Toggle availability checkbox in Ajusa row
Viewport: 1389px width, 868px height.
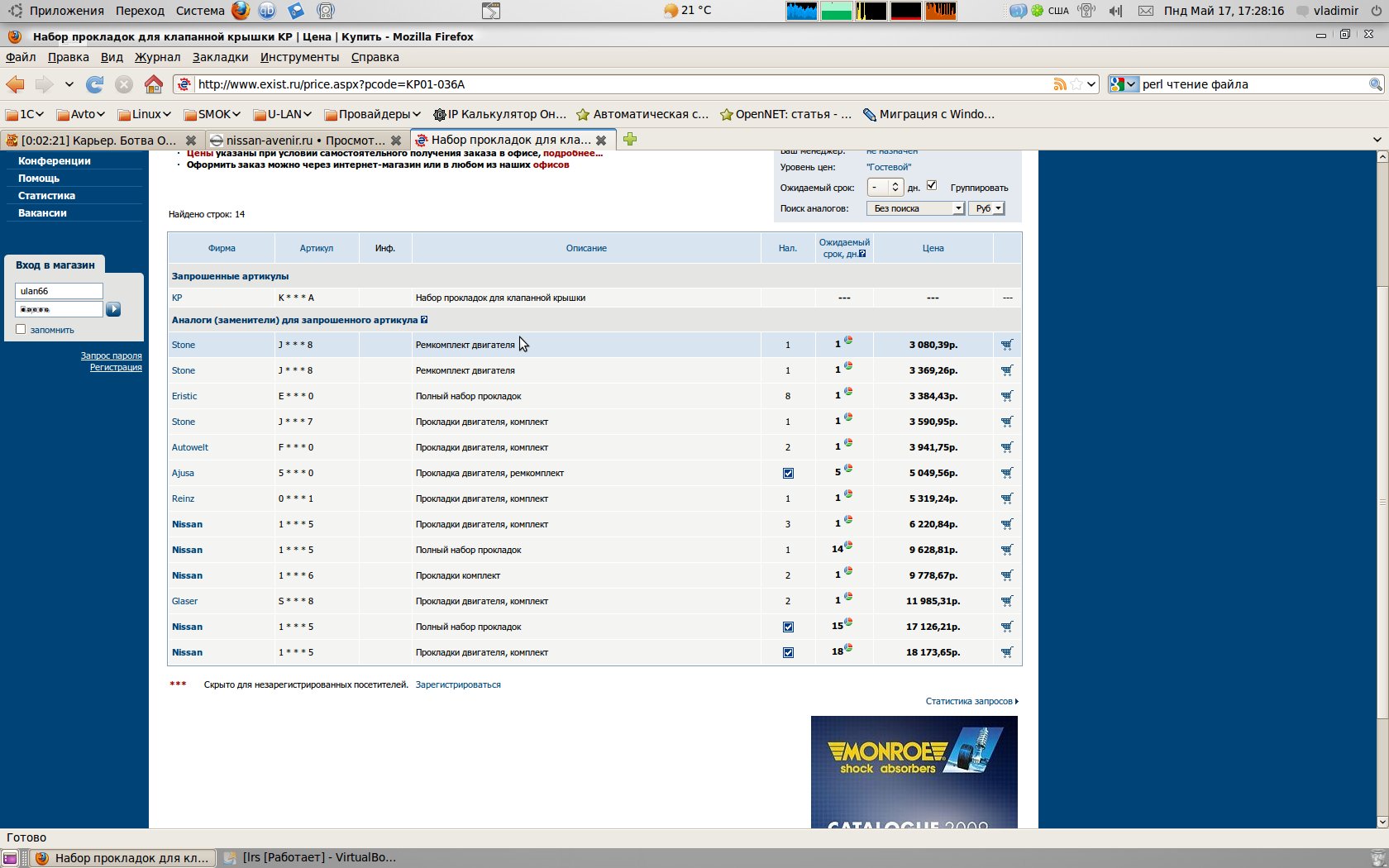(788, 474)
